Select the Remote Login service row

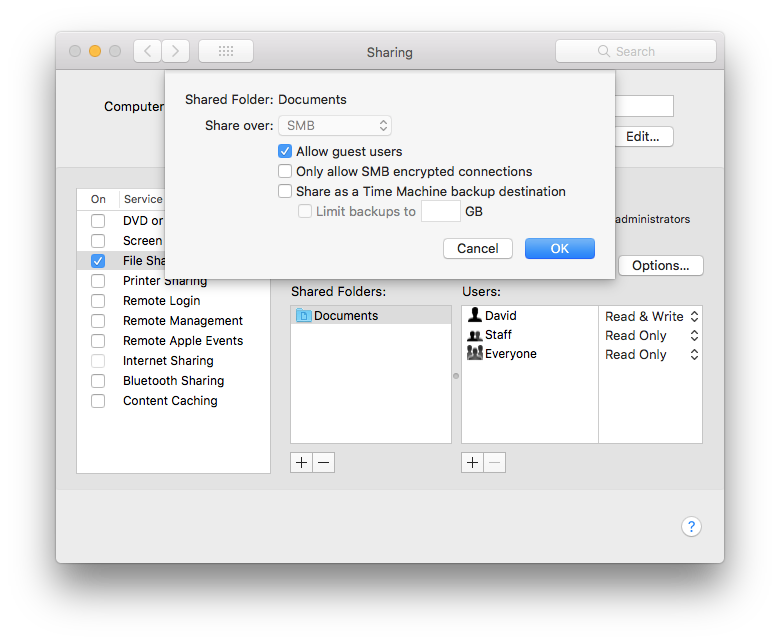(174, 300)
